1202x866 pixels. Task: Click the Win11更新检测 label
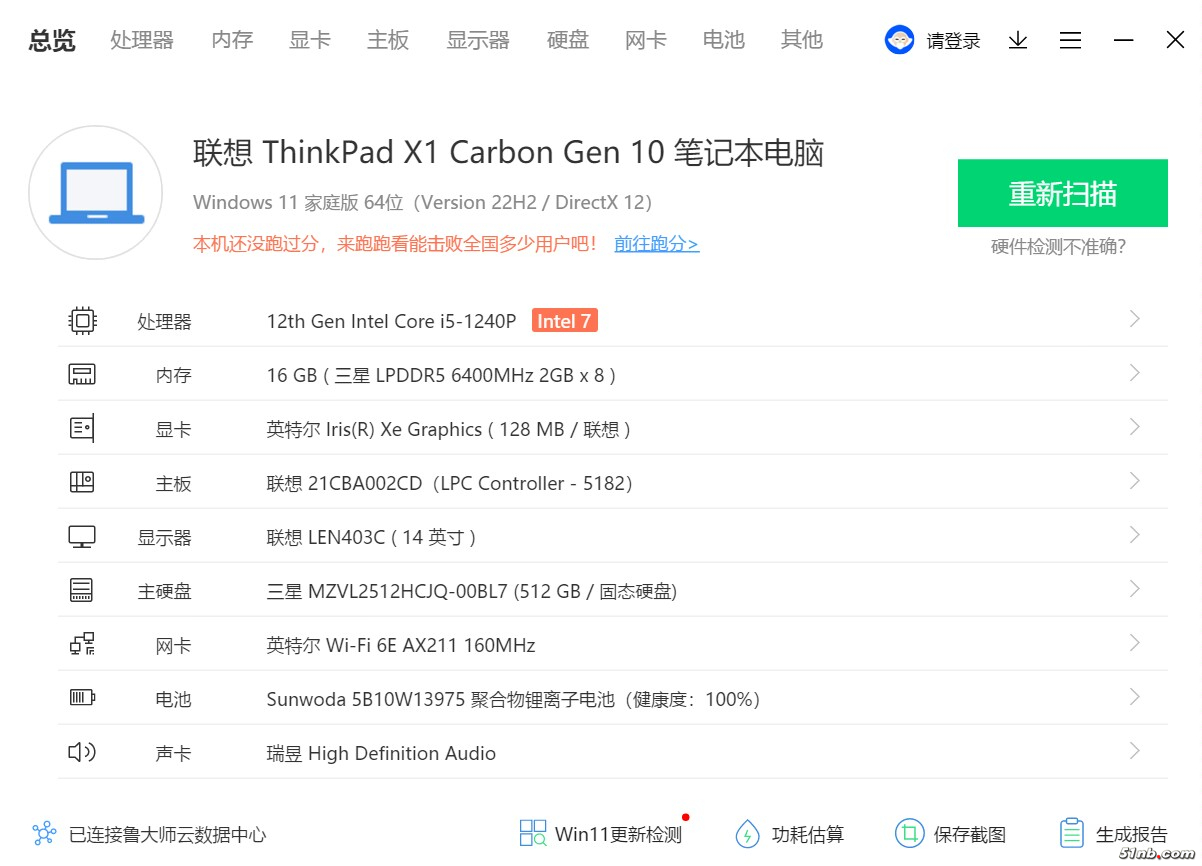[x=618, y=834]
